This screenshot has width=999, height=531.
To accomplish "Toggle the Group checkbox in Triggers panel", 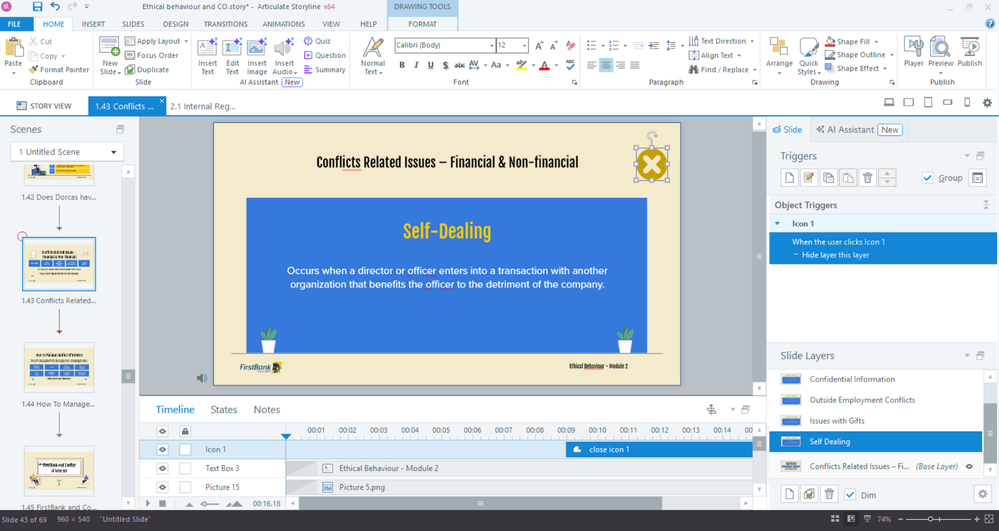I will (x=927, y=178).
